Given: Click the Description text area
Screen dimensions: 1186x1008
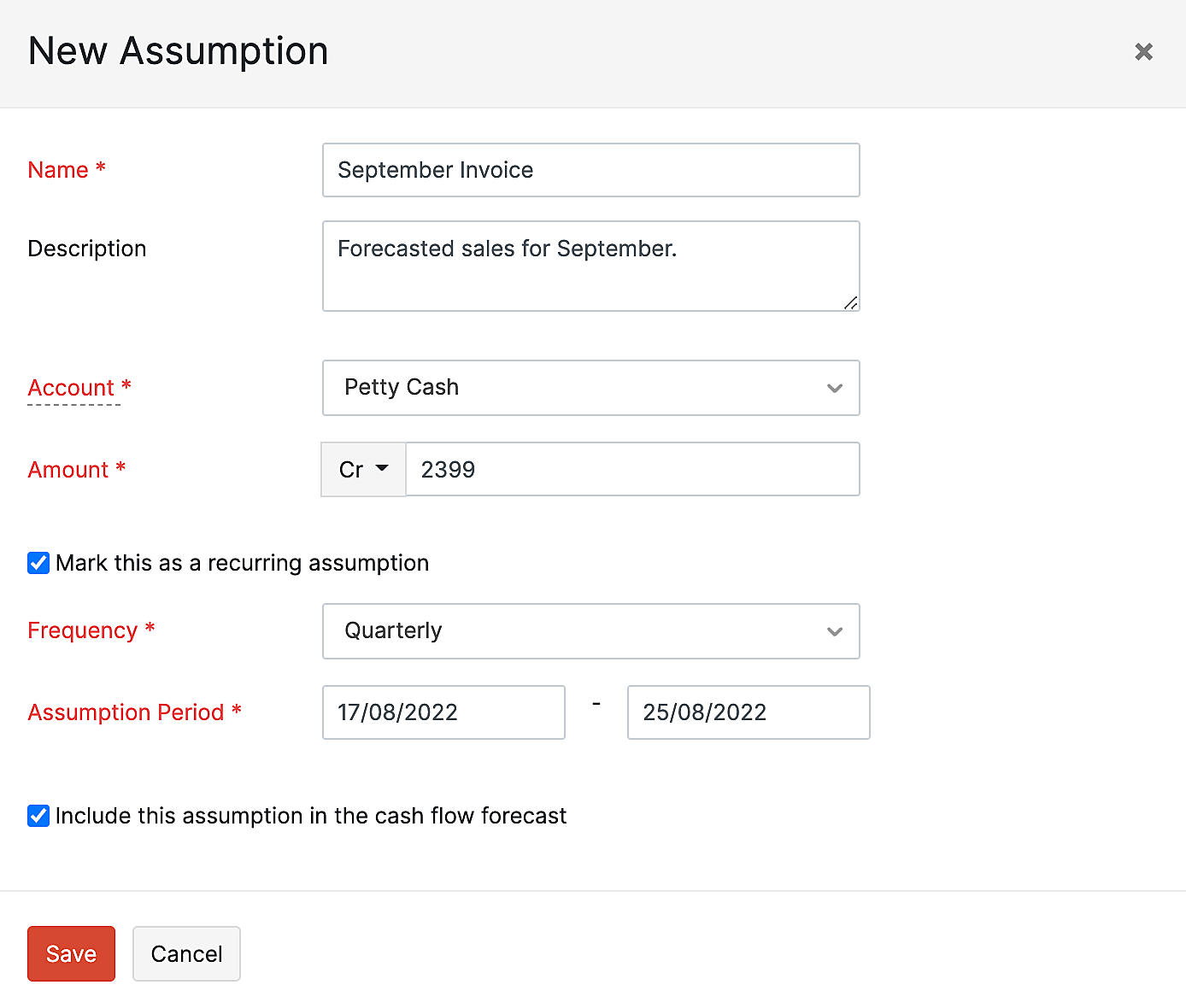Looking at the screenshot, I should pyautogui.click(x=590, y=266).
